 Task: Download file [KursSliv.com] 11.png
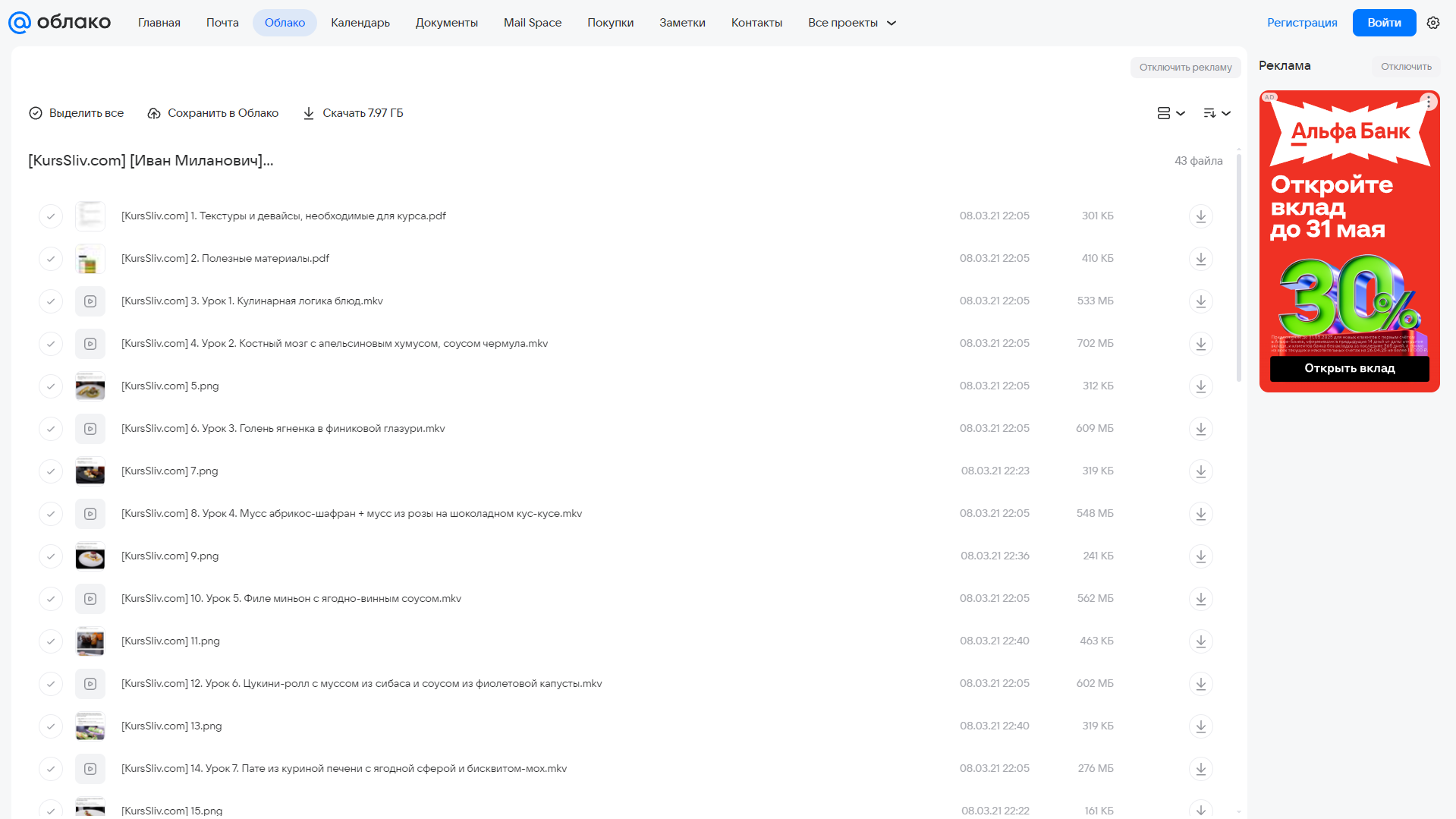pos(1200,641)
